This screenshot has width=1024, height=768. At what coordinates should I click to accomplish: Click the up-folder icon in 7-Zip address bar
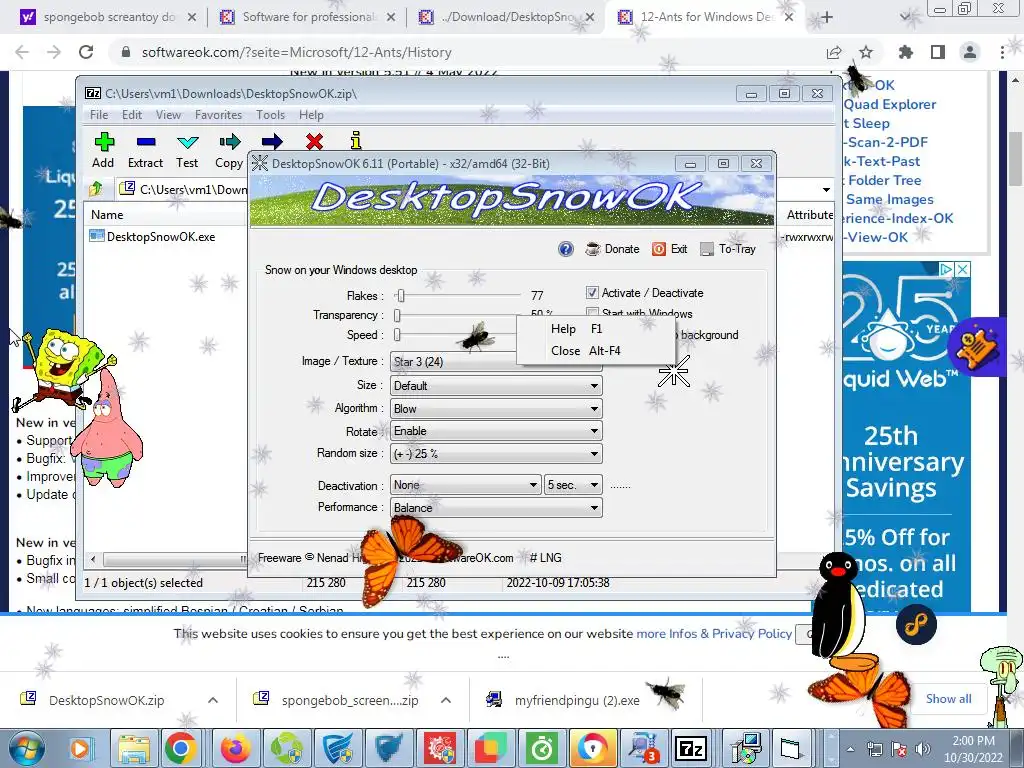pyautogui.click(x=96, y=189)
